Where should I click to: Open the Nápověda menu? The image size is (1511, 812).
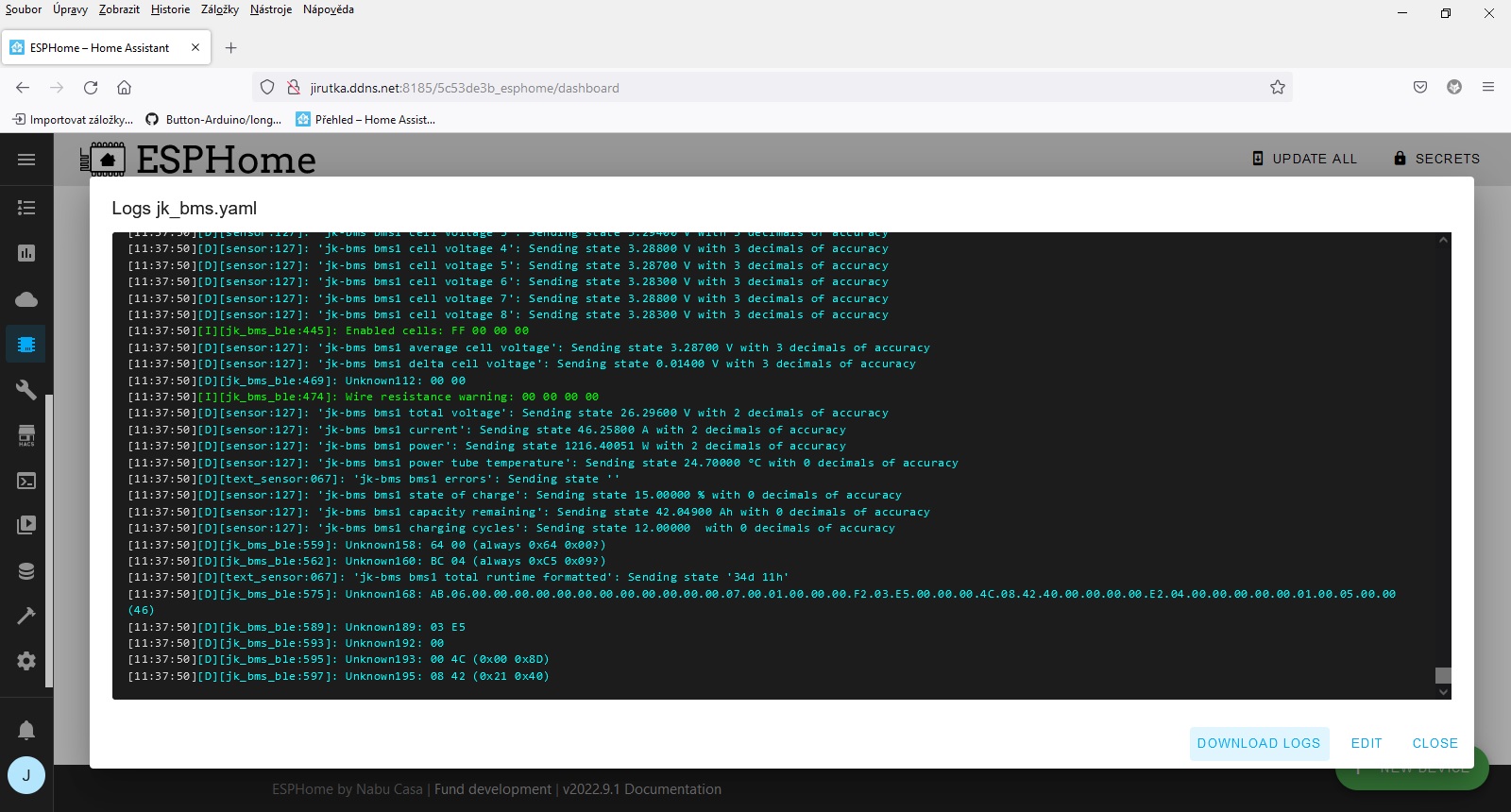click(329, 9)
